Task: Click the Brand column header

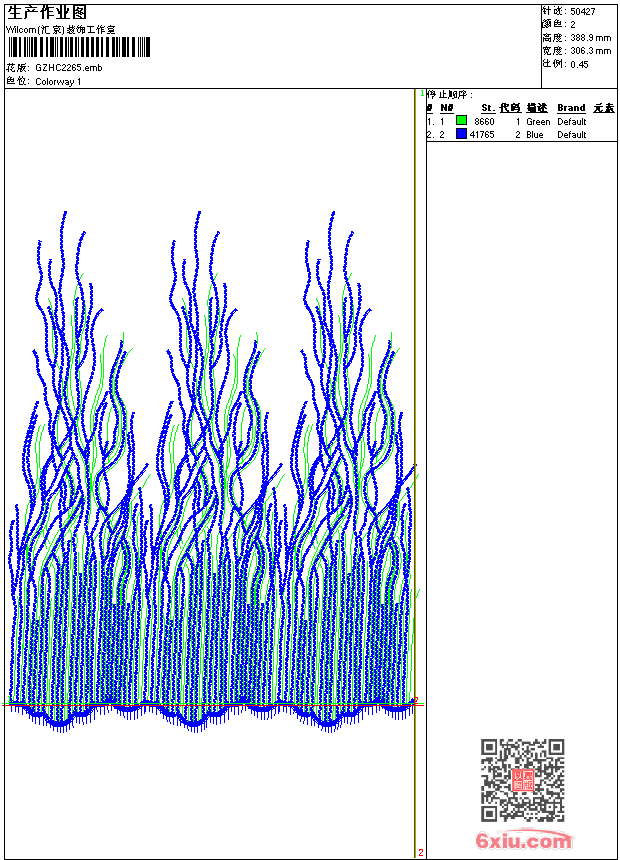Action: [x=571, y=108]
